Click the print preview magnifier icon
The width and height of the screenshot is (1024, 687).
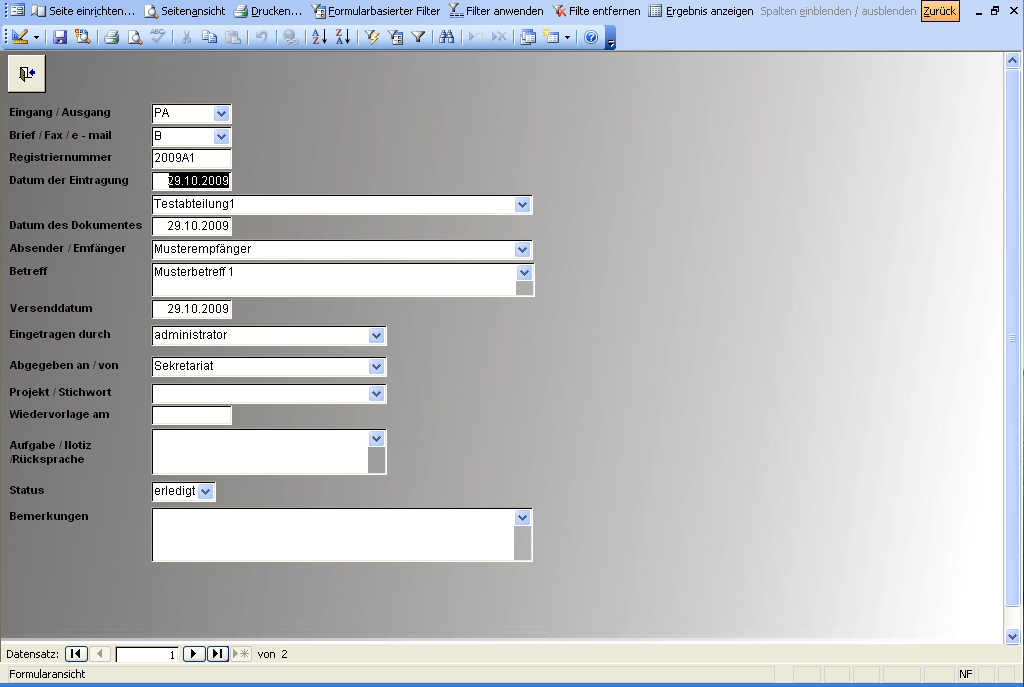click(x=135, y=37)
